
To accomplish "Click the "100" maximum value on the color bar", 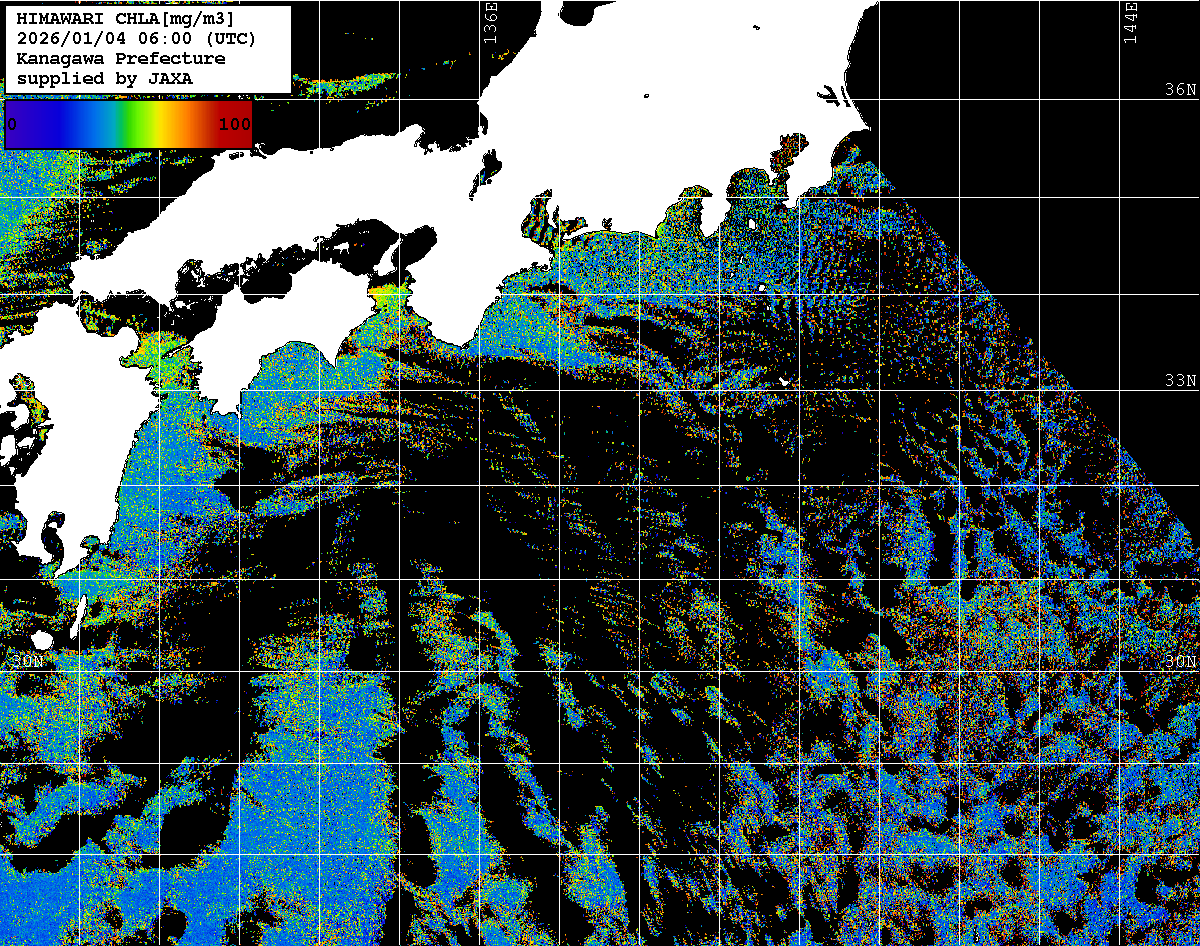I will [235, 125].
